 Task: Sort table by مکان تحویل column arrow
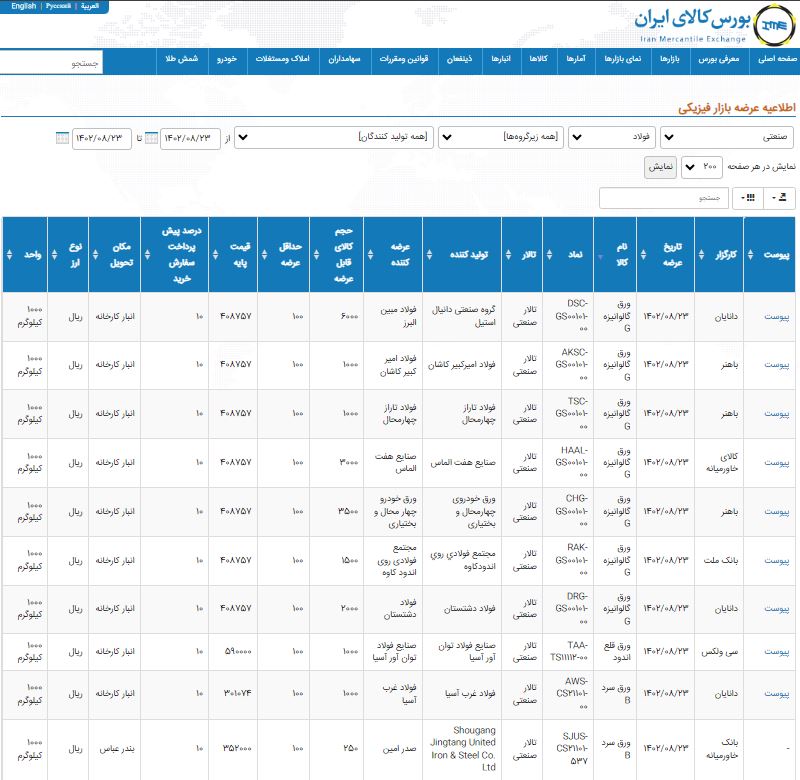(95, 254)
